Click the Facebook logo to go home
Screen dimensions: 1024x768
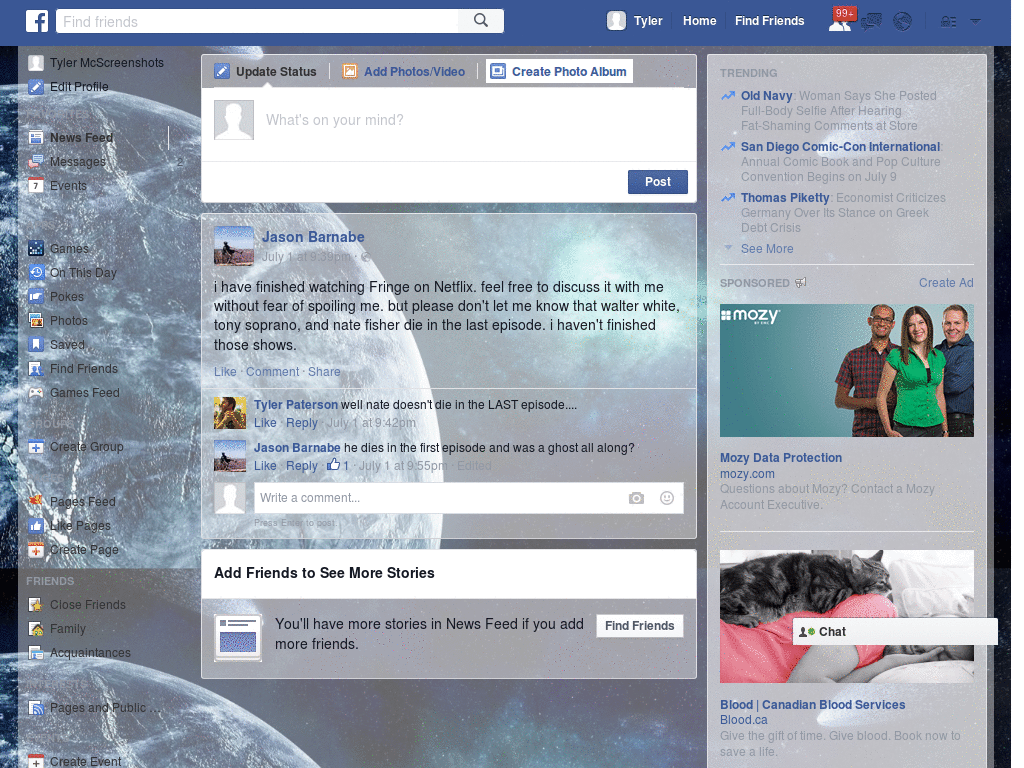[x=37, y=20]
